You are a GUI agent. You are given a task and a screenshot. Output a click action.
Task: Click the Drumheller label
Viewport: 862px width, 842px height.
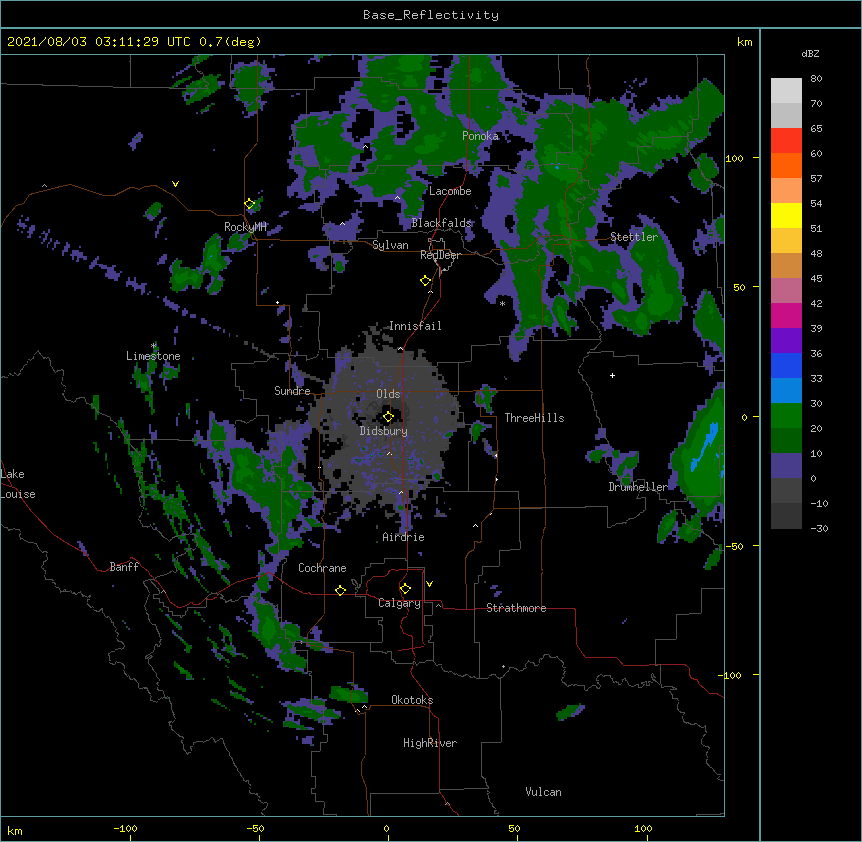[638, 487]
